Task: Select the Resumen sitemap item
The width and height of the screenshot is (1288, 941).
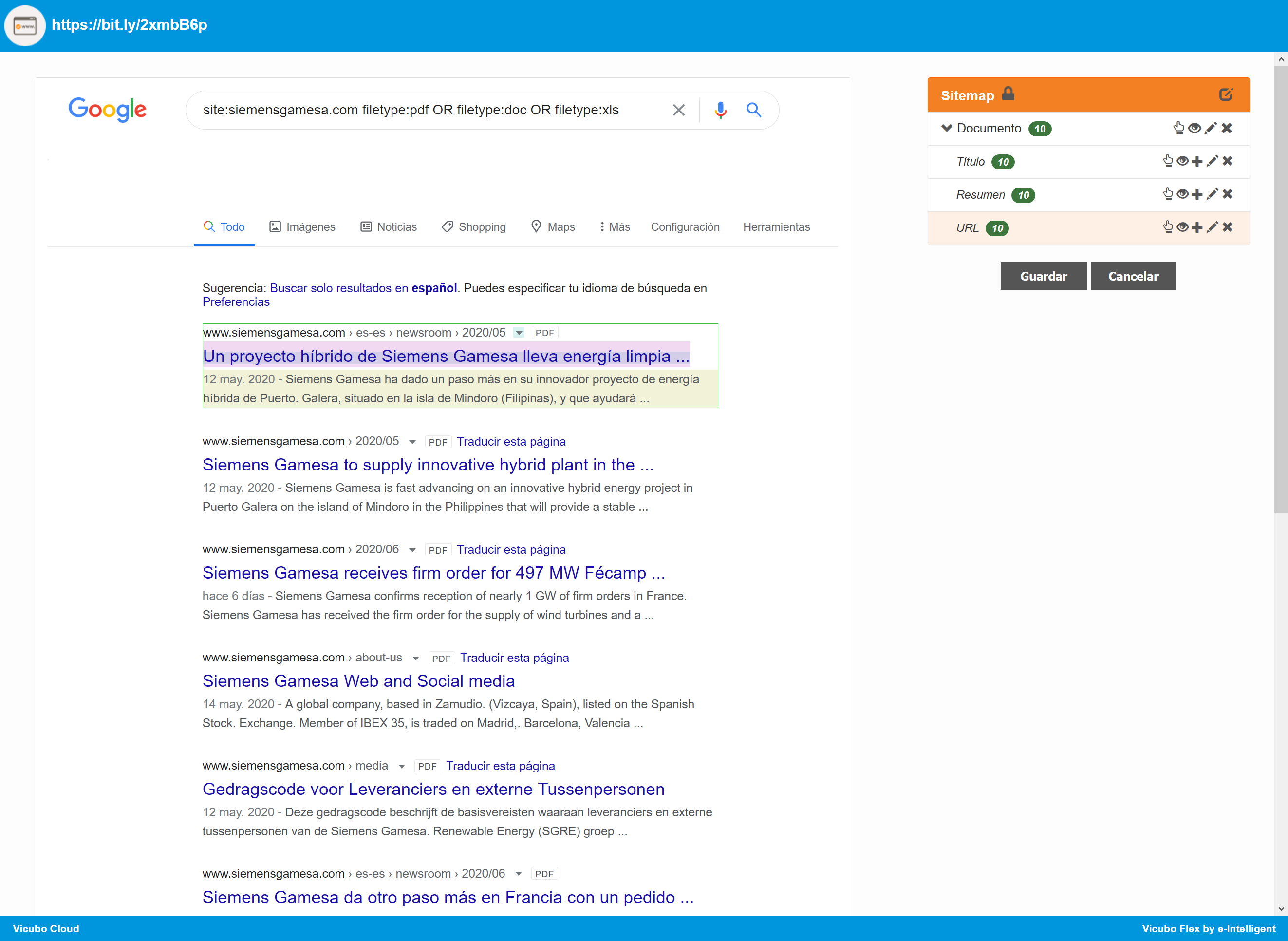Action: pos(981,195)
